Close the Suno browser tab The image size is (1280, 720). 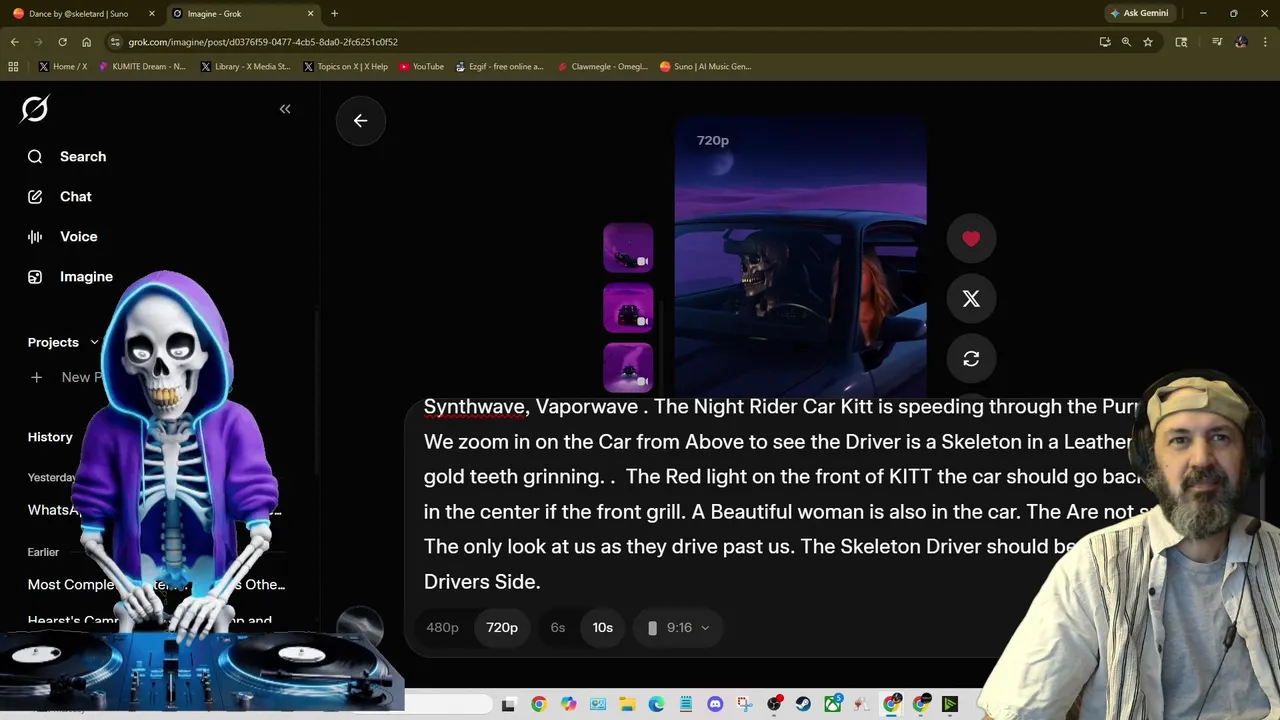tap(151, 13)
